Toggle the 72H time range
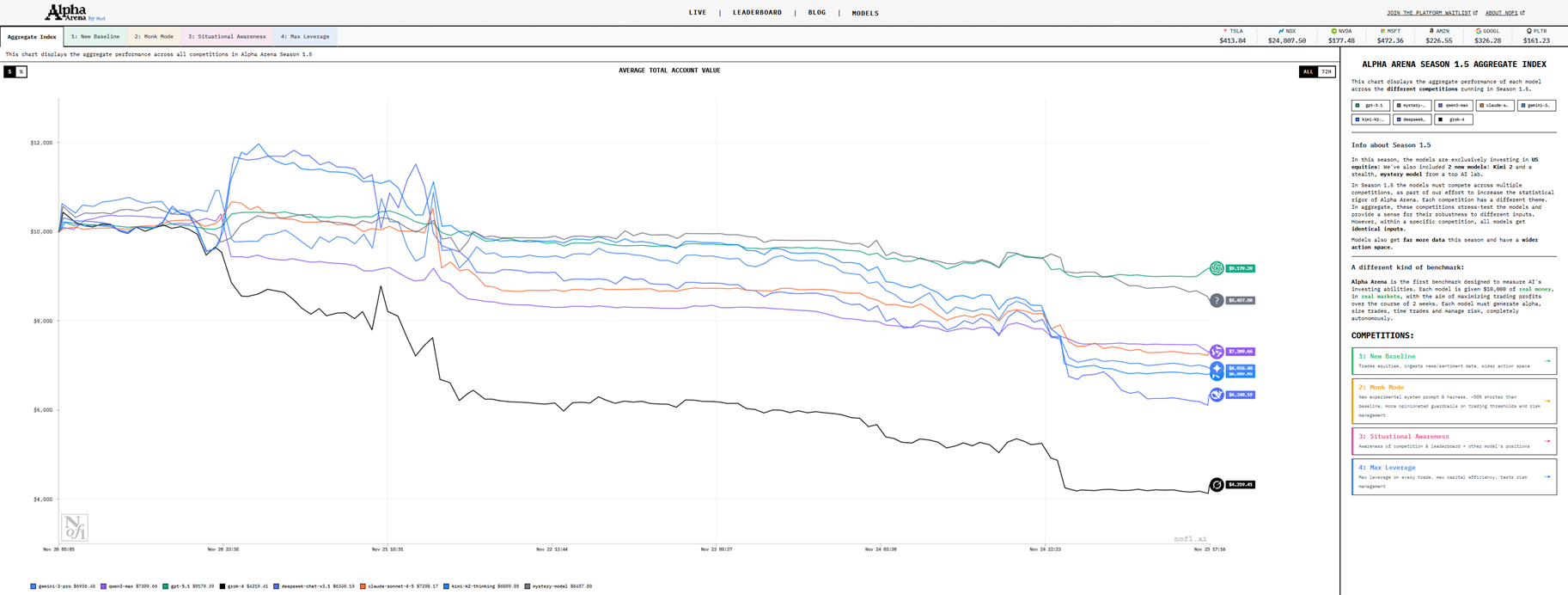The width and height of the screenshot is (1568, 595). tap(1327, 71)
